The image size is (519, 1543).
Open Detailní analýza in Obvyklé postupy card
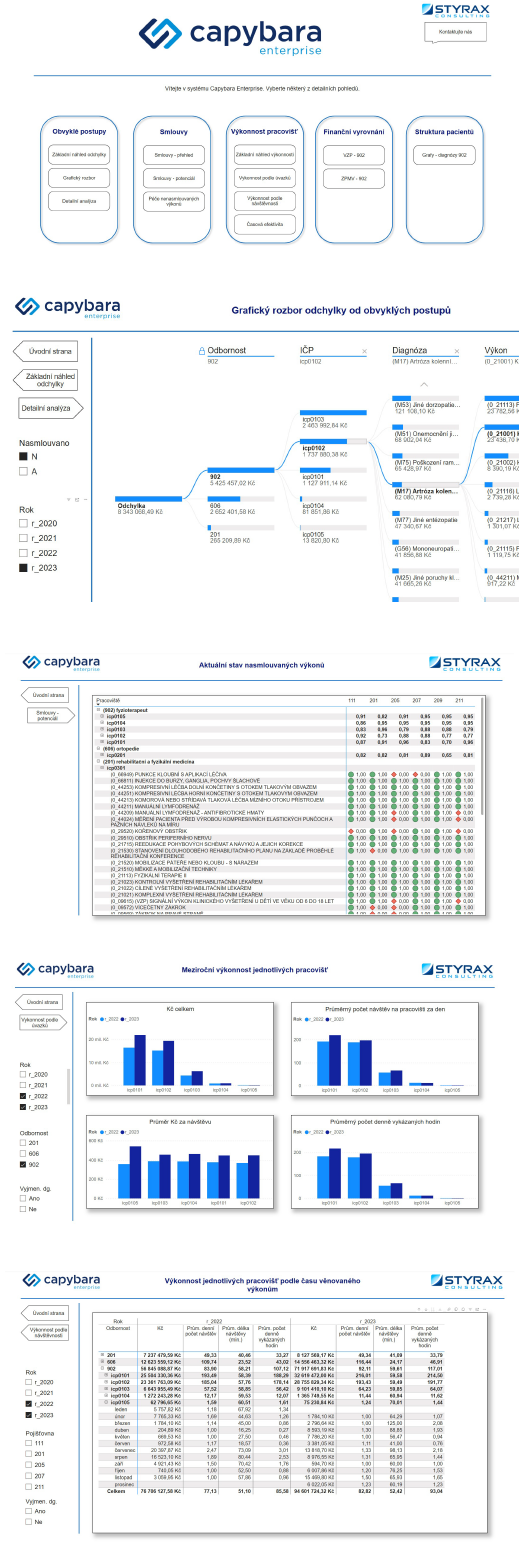click(x=77, y=201)
